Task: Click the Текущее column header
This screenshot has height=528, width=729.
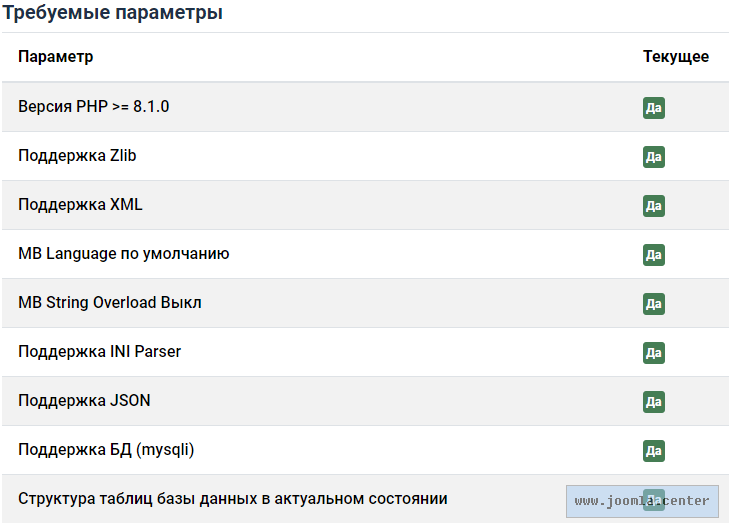Action: pyautogui.click(x=676, y=57)
